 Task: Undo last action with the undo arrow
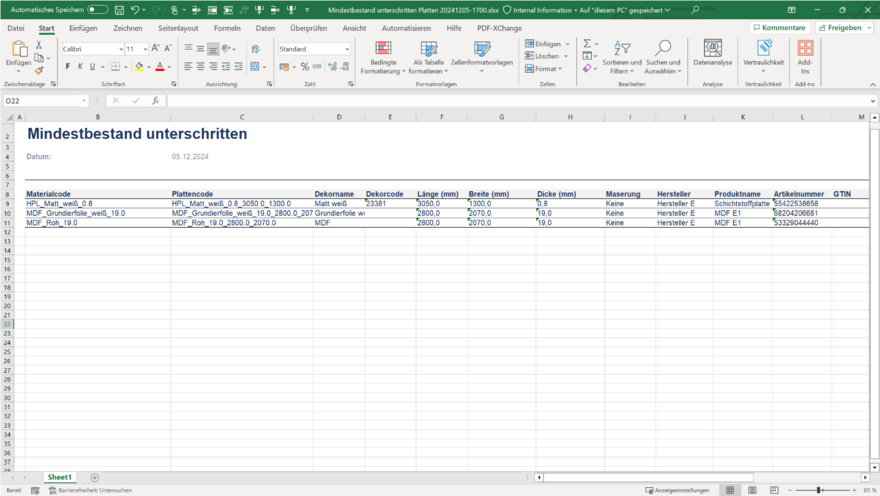[135, 10]
